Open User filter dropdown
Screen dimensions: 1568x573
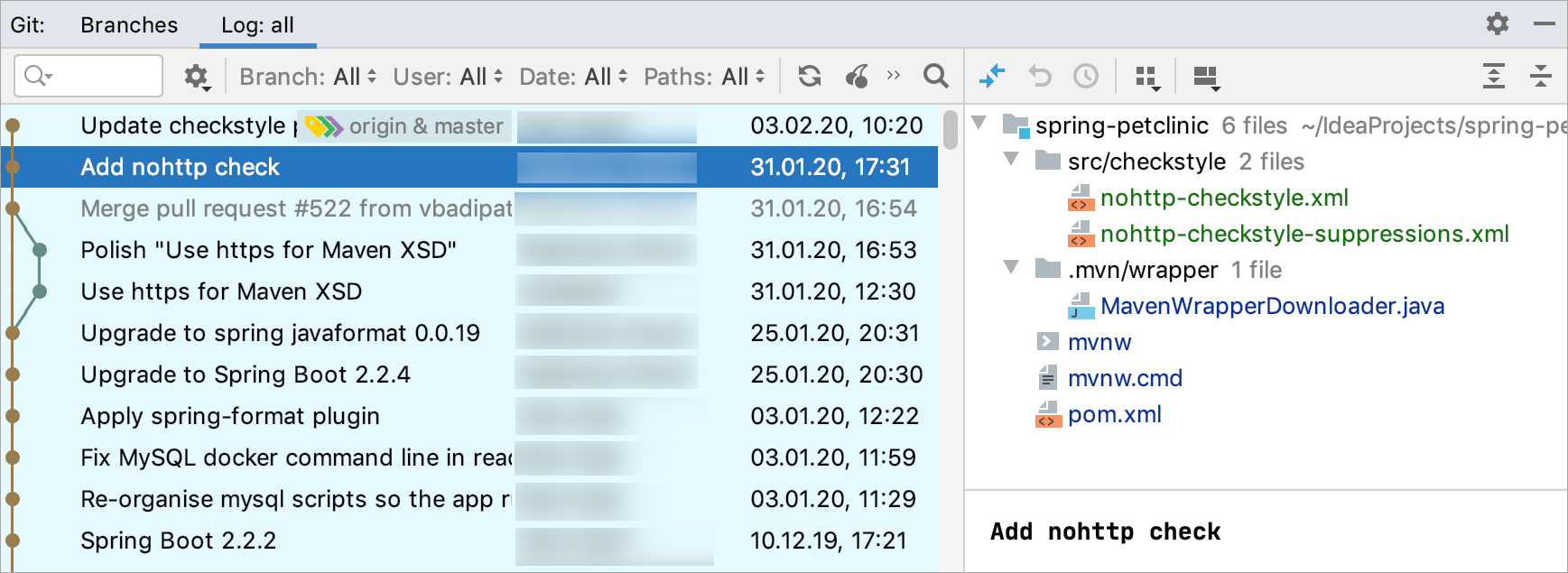pos(449,77)
